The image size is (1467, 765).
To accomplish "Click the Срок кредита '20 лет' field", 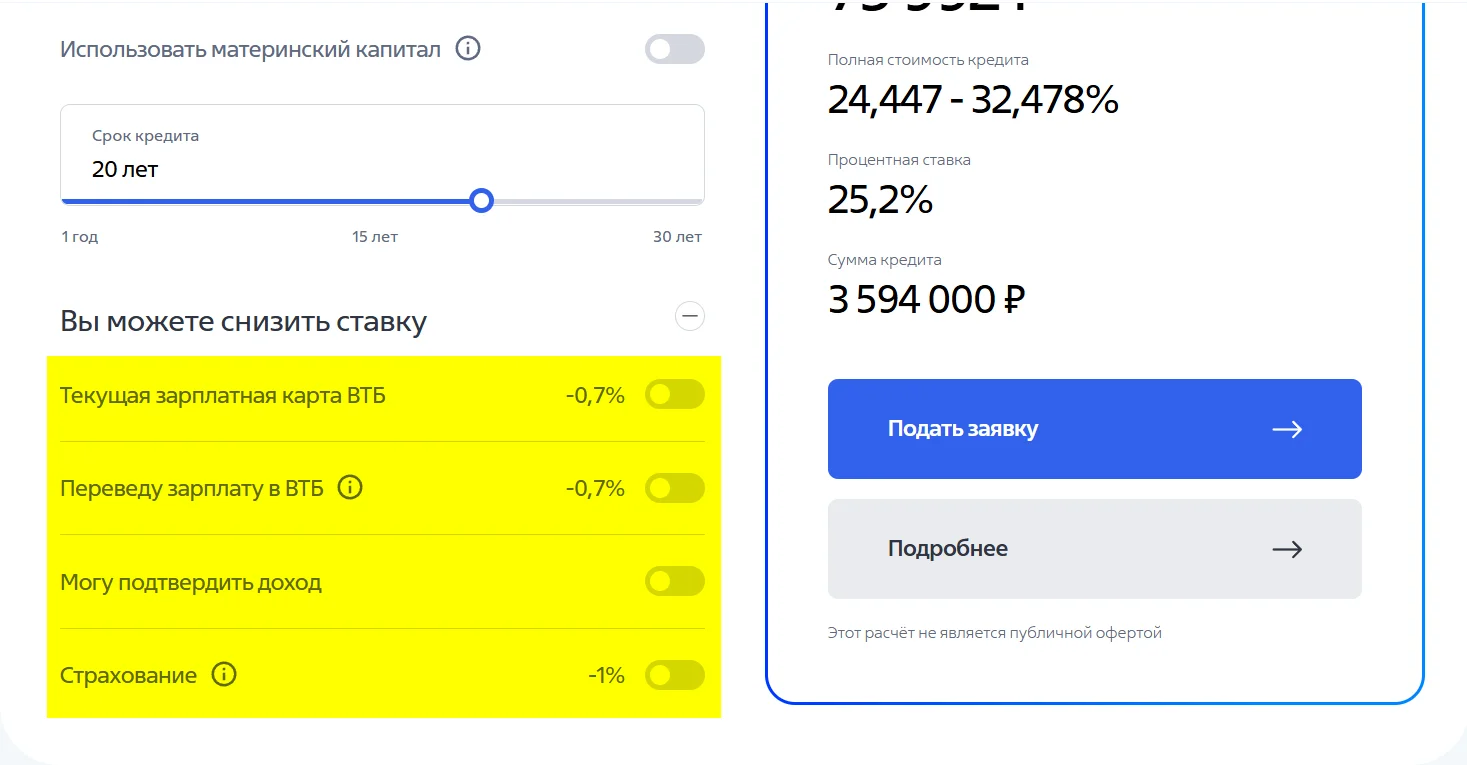I will tap(382, 155).
